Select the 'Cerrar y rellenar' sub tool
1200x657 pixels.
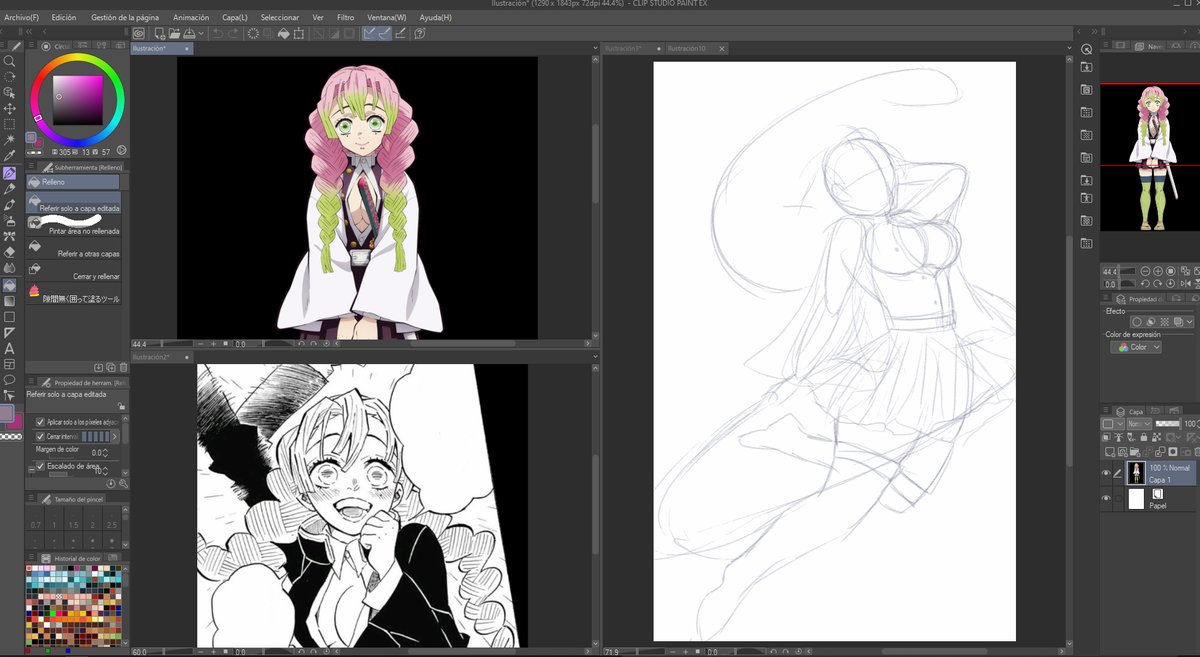click(x=75, y=273)
